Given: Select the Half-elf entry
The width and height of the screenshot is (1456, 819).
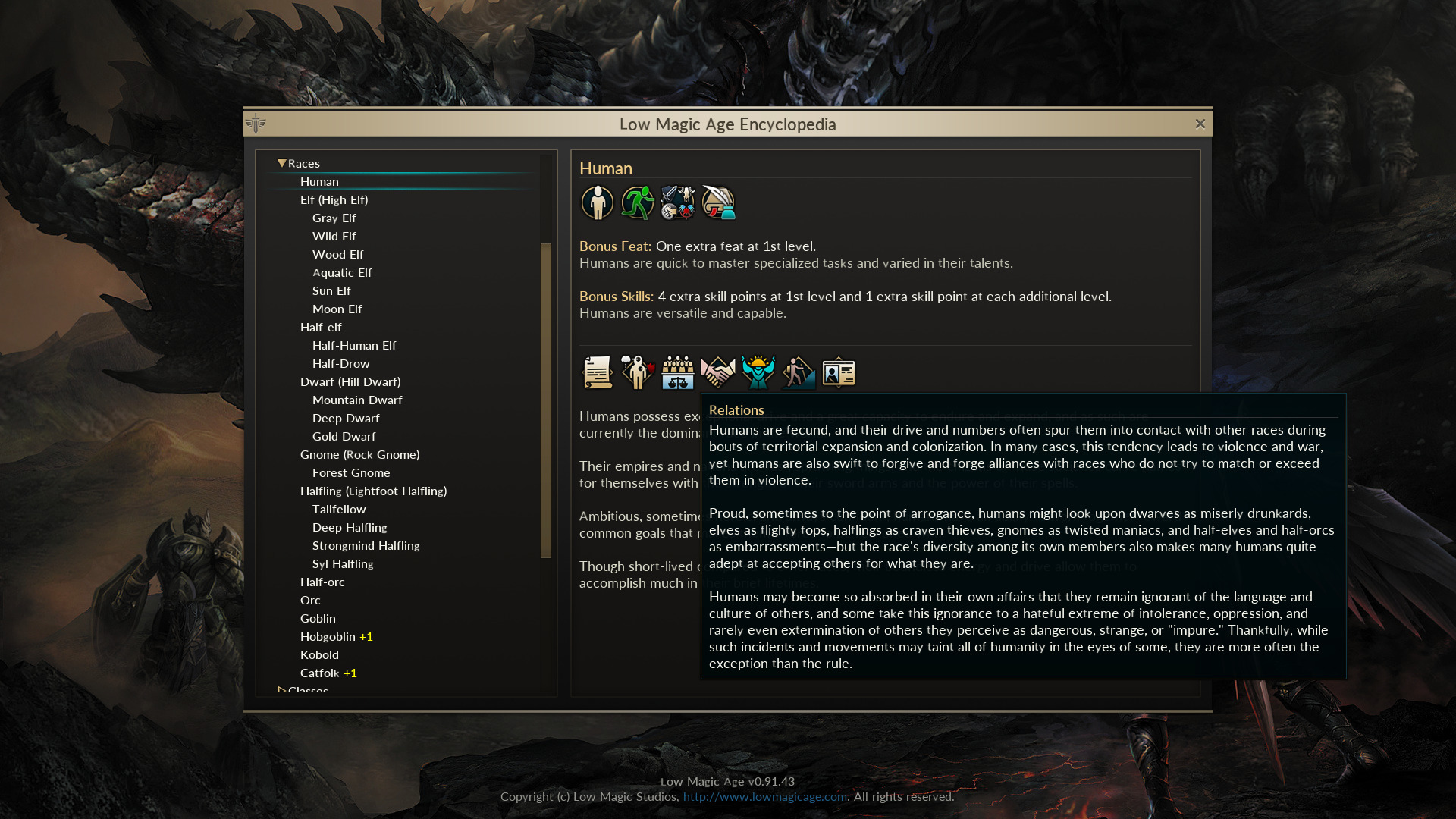Looking at the screenshot, I should 321,327.
